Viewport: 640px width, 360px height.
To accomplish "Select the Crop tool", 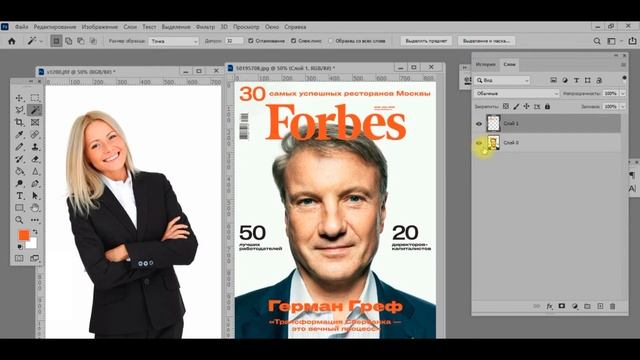I will [19, 122].
